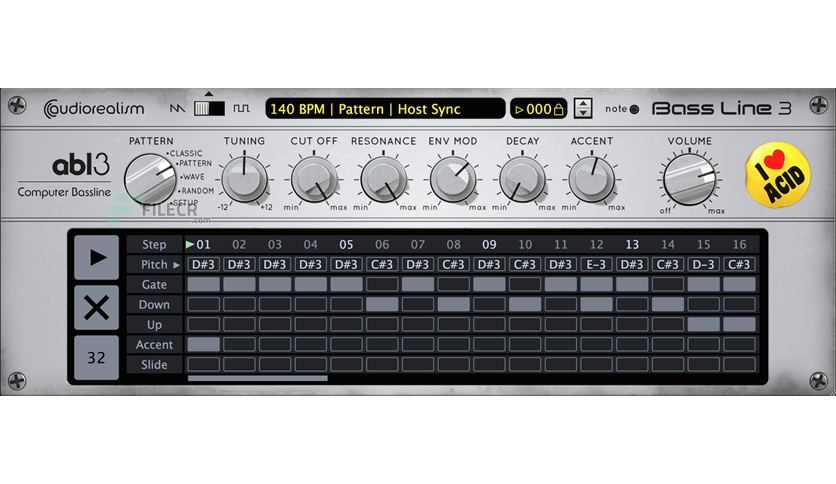Click the sequencer horizontal scrollbar
Image resolution: width=836 pixels, height=484 pixels.
[258, 378]
